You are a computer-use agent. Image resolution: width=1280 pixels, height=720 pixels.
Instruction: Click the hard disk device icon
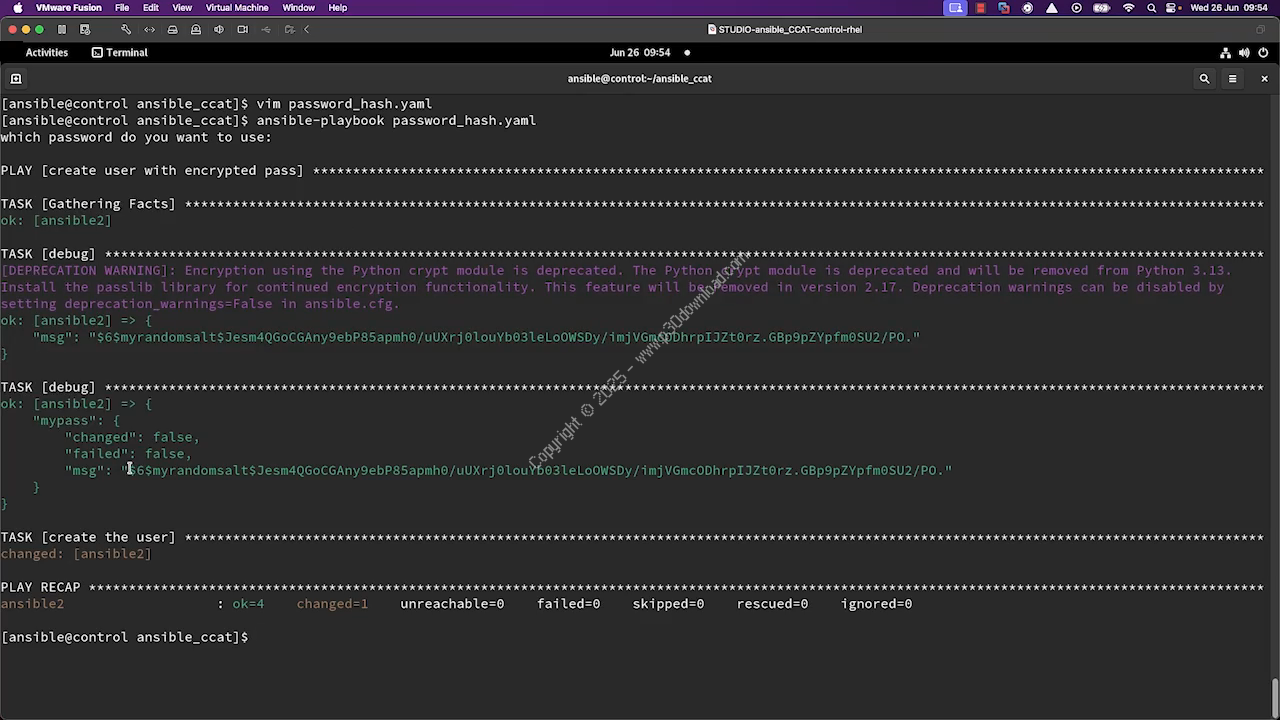[x=172, y=29]
